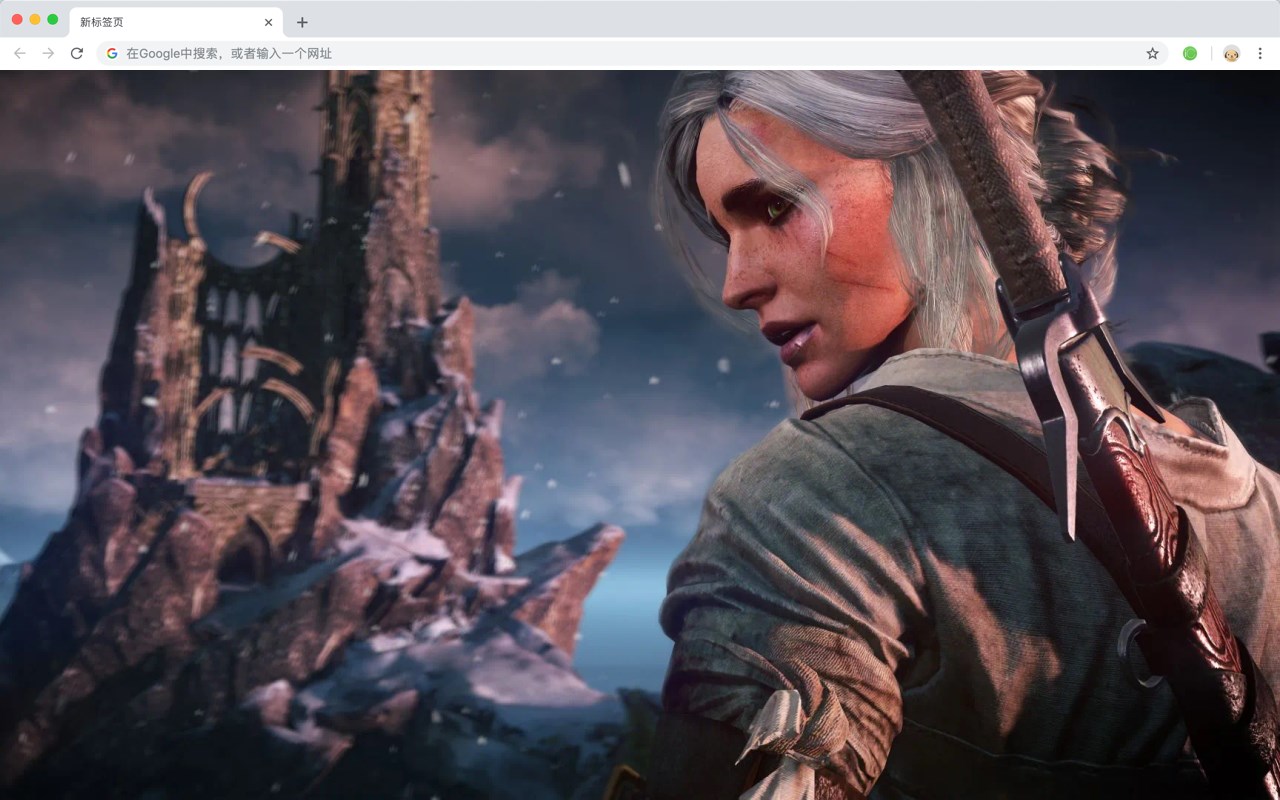Click the browser back arrow

click(20, 53)
